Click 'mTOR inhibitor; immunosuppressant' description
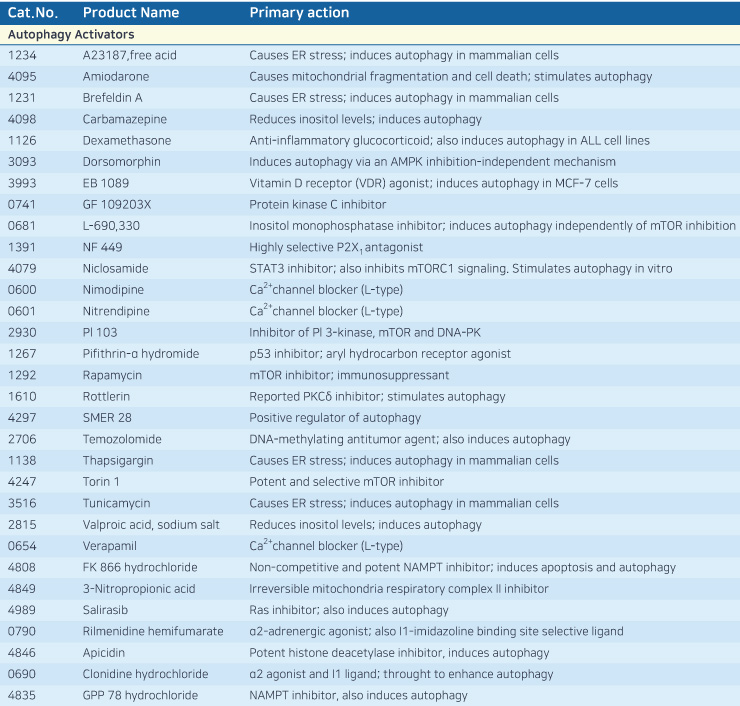This screenshot has height=706, width=740. click(349, 375)
